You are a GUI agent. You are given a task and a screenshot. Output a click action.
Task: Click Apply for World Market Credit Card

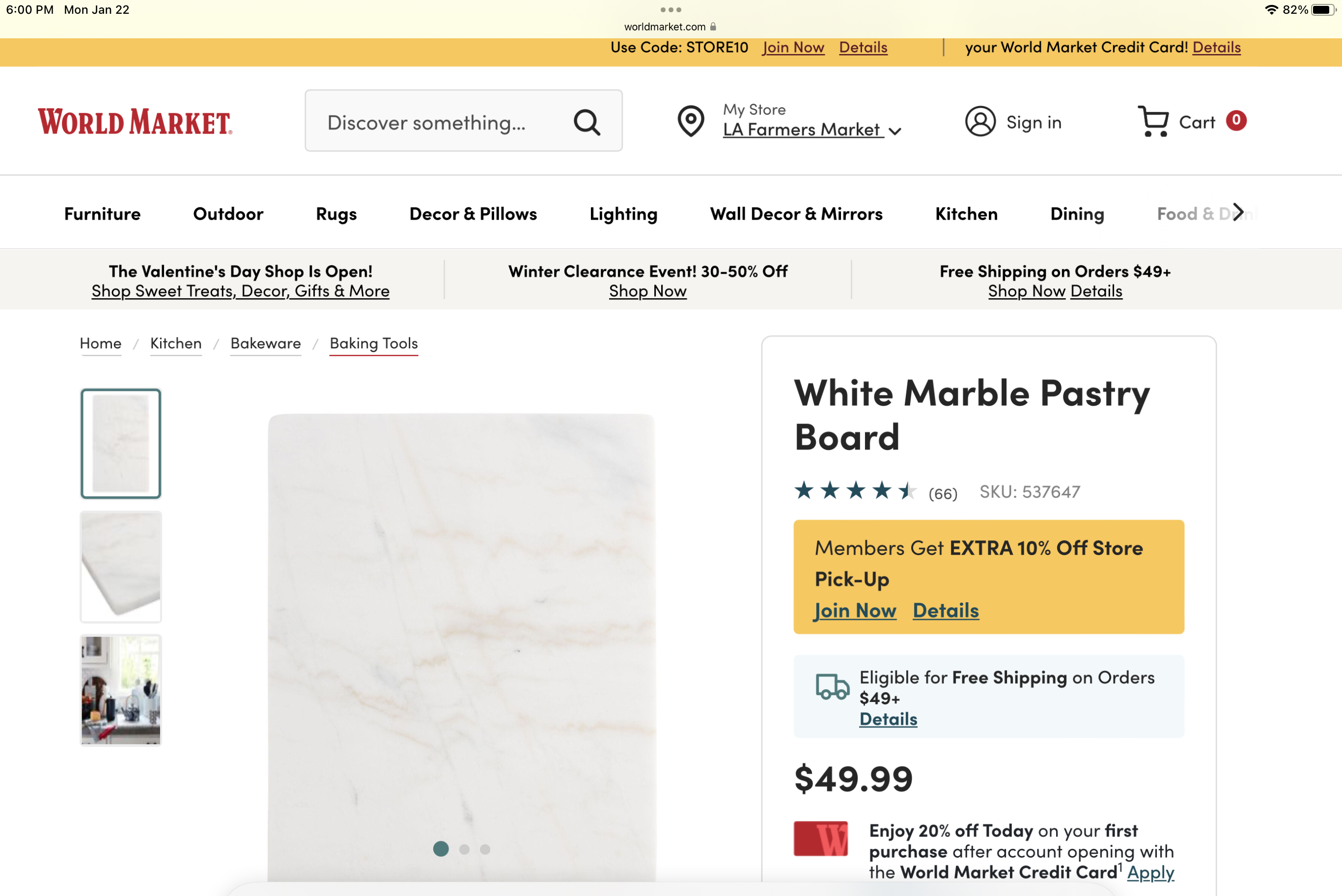point(1150,872)
